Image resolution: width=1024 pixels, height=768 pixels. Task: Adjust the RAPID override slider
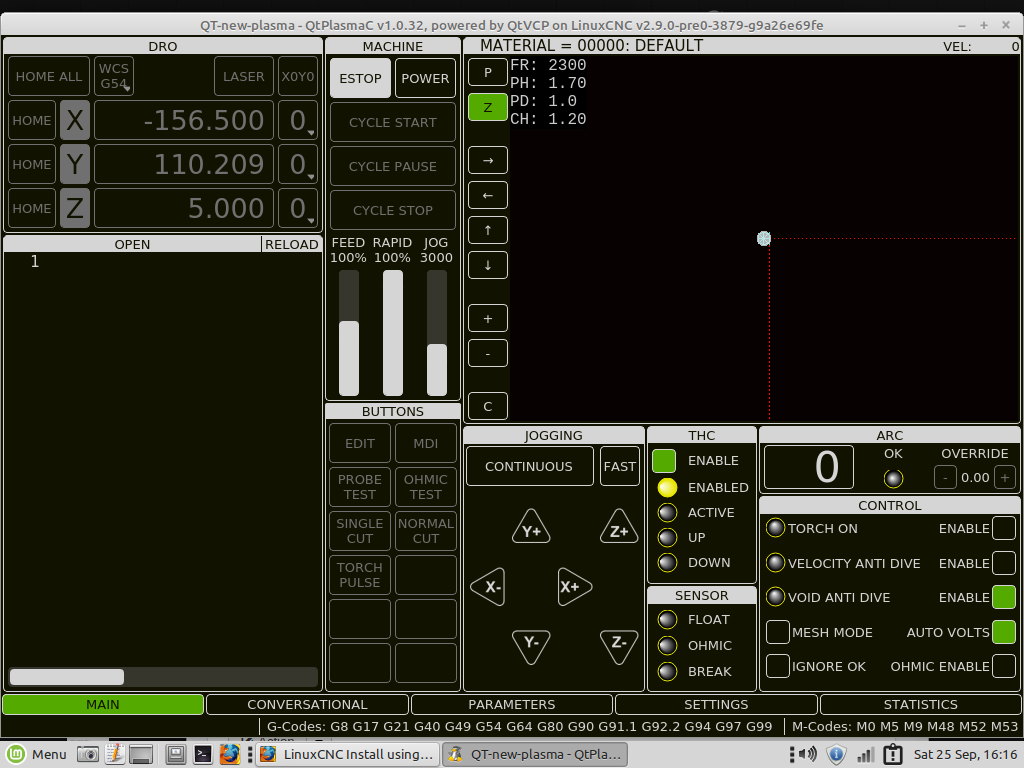tap(392, 333)
